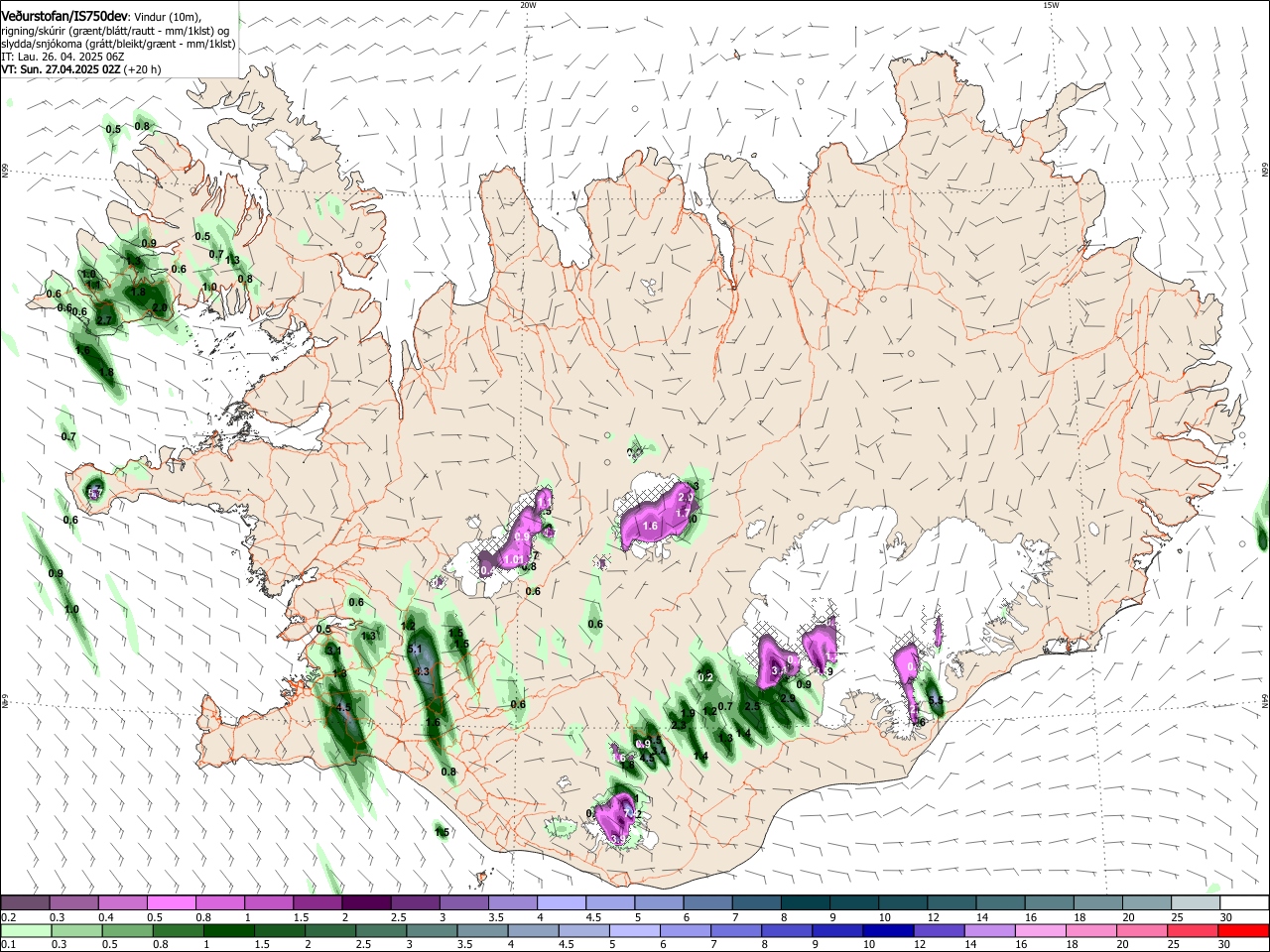Viewport: 1270px width, 952px height.
Task: Click the 0.1 label under the lower legend
Action: point(8,945)
